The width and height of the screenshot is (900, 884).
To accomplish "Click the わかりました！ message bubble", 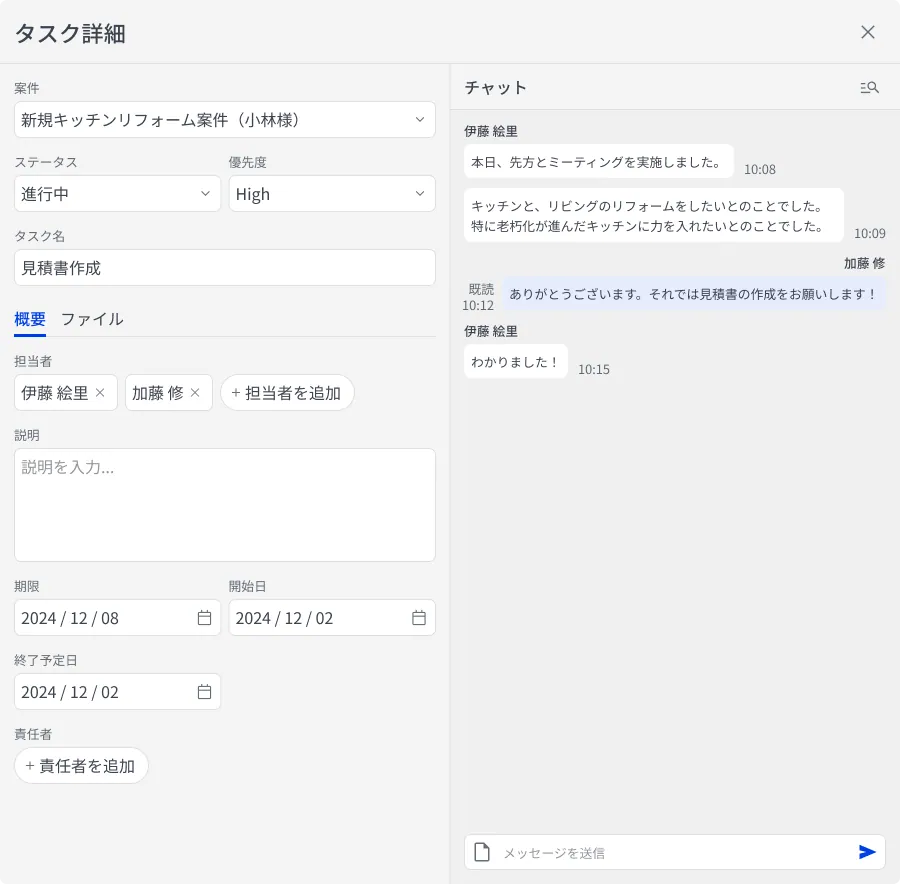I will (515, 362).
